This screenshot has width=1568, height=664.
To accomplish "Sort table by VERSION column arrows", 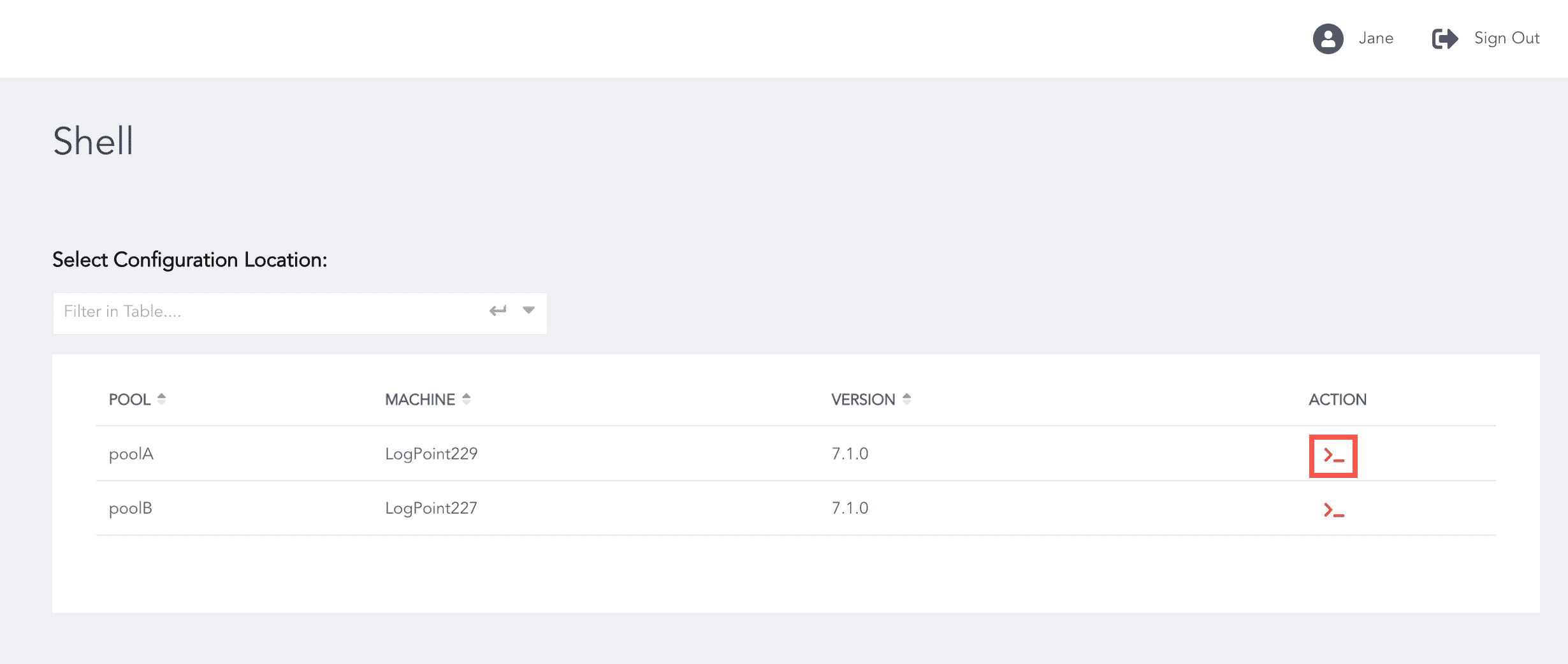I will click(907, 399).
